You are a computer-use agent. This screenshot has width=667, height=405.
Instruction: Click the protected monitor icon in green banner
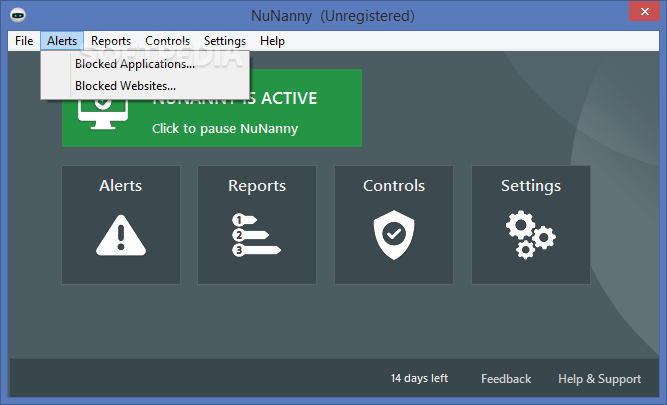(103, 114)
